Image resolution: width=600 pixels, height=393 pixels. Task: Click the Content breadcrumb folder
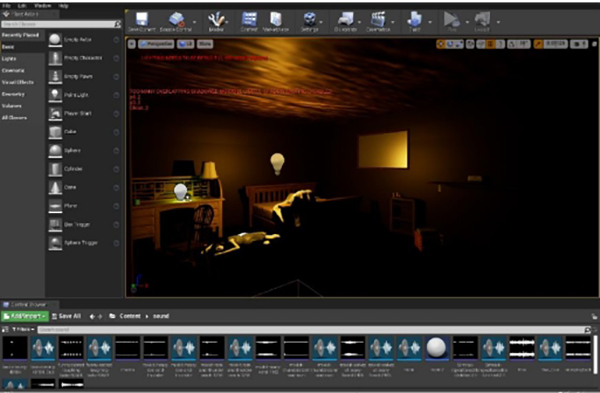130,316
